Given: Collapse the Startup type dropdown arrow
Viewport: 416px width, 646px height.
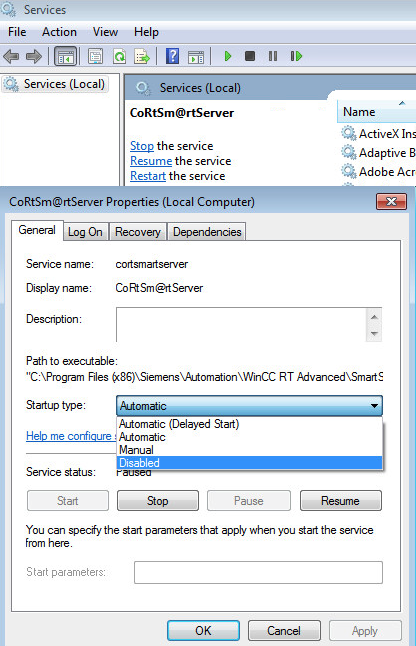Looking at the screenshot, I should pos(374,406).
